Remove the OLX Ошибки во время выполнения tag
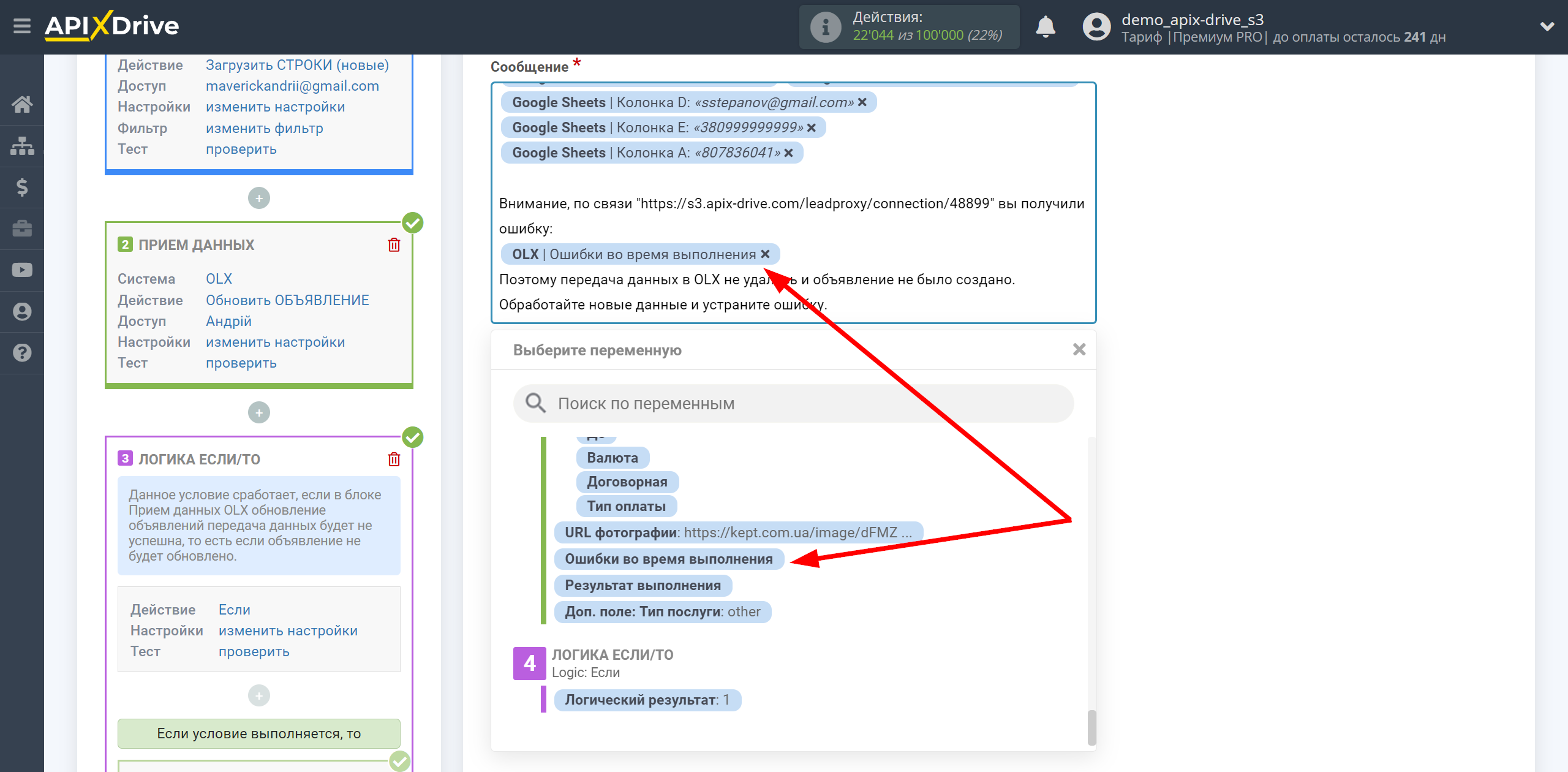Viewport: 1568px width, 772px height. point(766,254)
